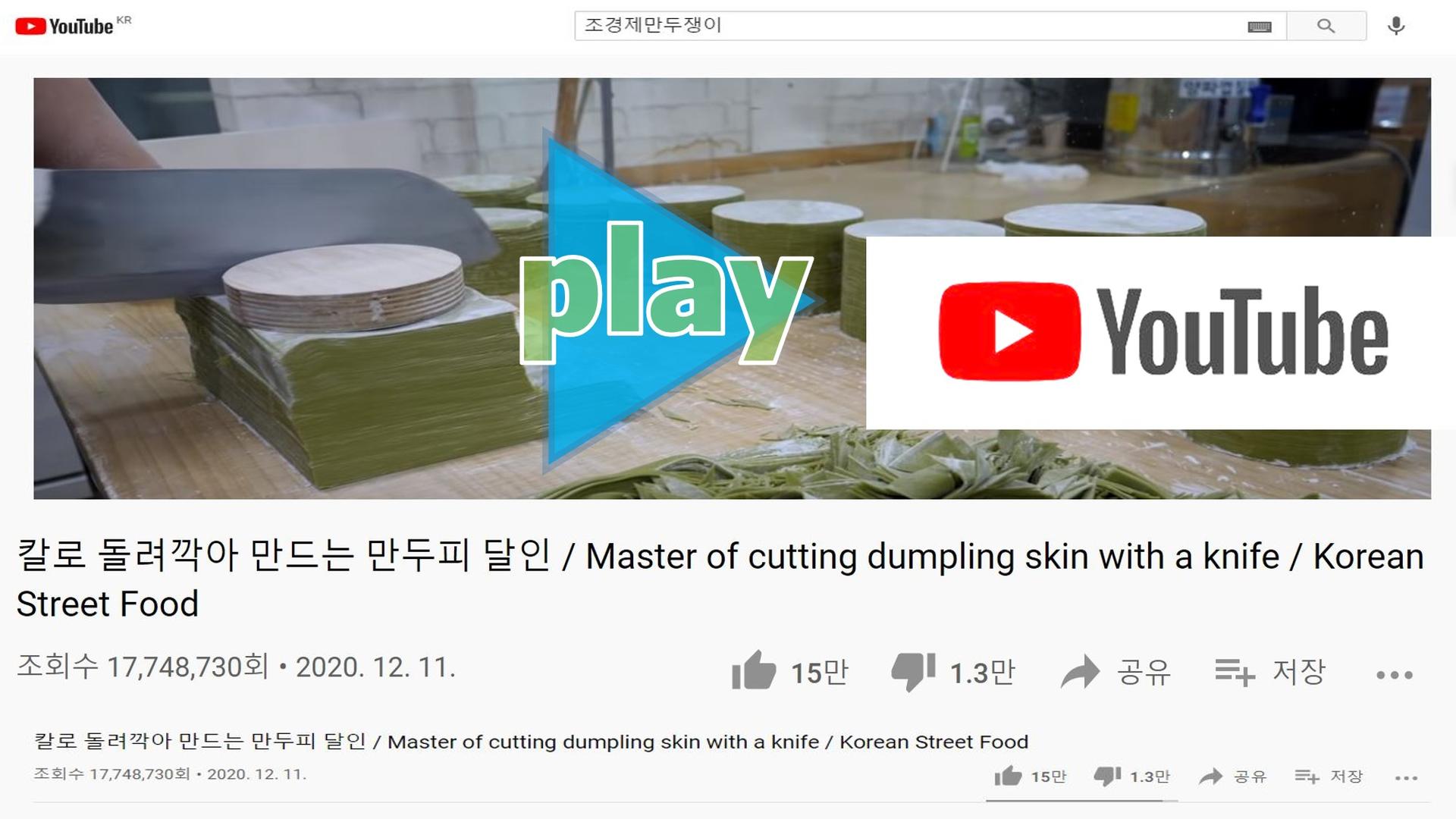Click the small 저장 save button
This screenshot has height=819, width=1456.
pos(1329,777)
